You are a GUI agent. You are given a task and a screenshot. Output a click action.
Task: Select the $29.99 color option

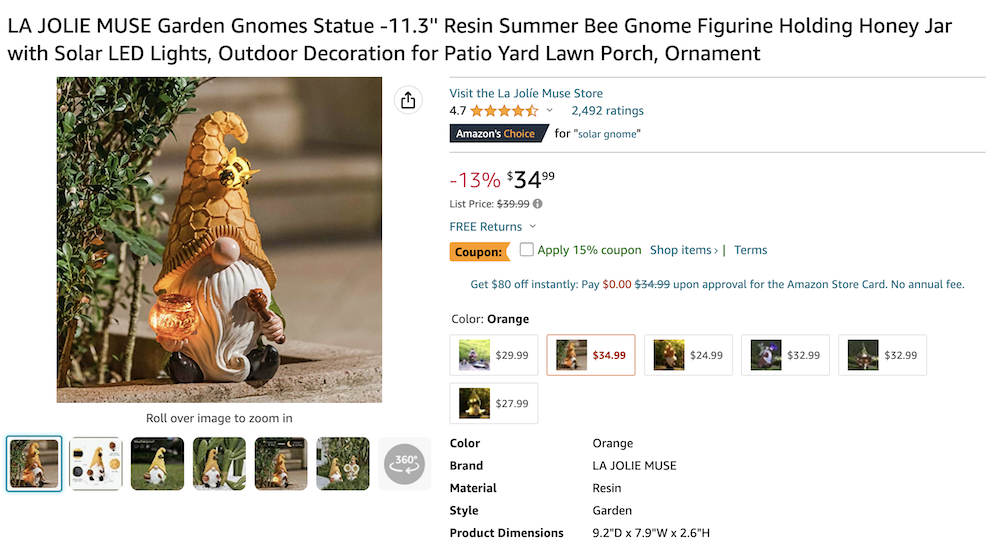[x=494, y=355]
